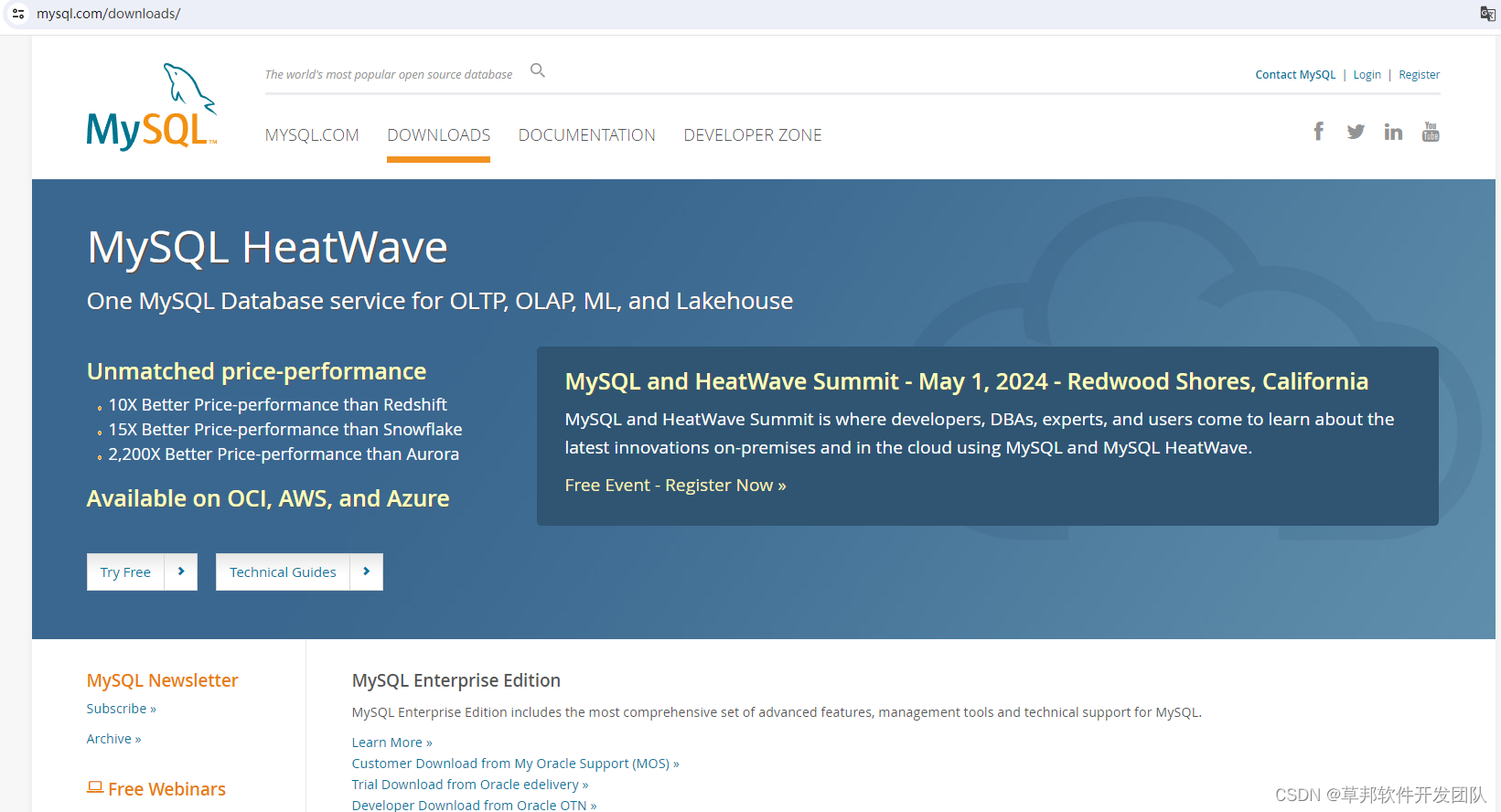Go to MYSQL.COM tab
Viewport: 1501px width, 812px height.
312,135
